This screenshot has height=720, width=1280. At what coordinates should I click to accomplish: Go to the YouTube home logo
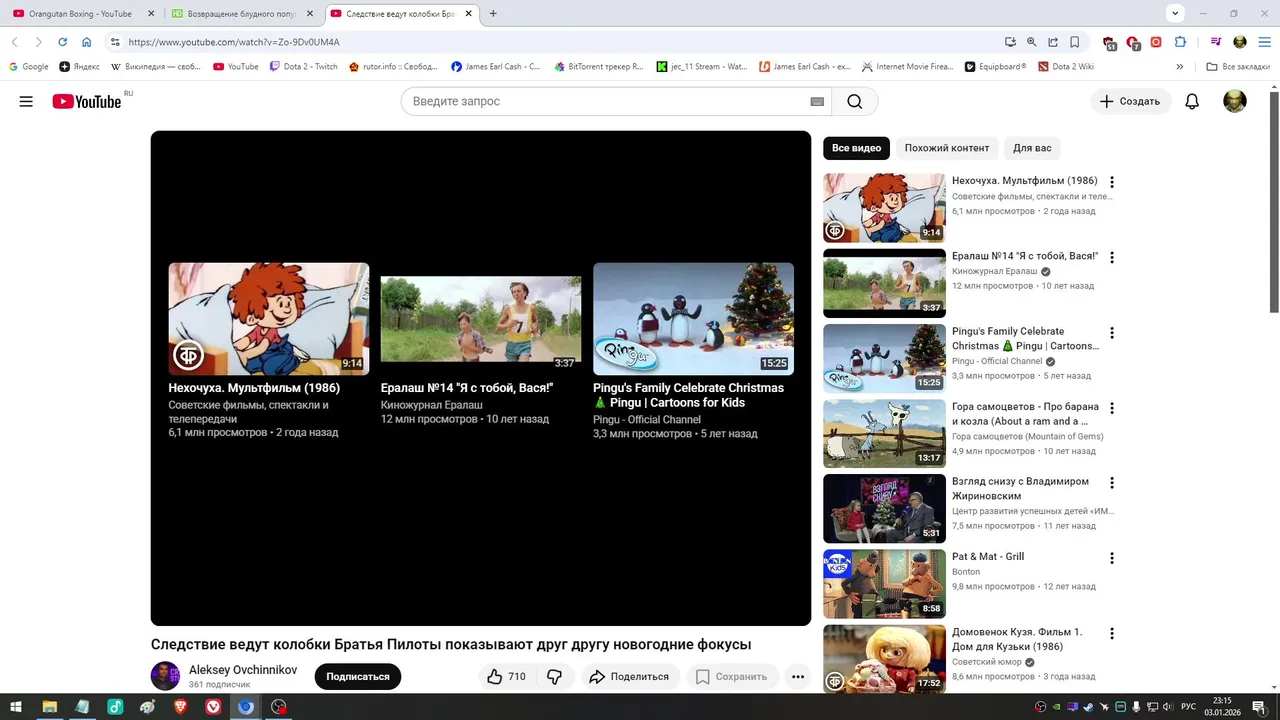pos(87,101)
